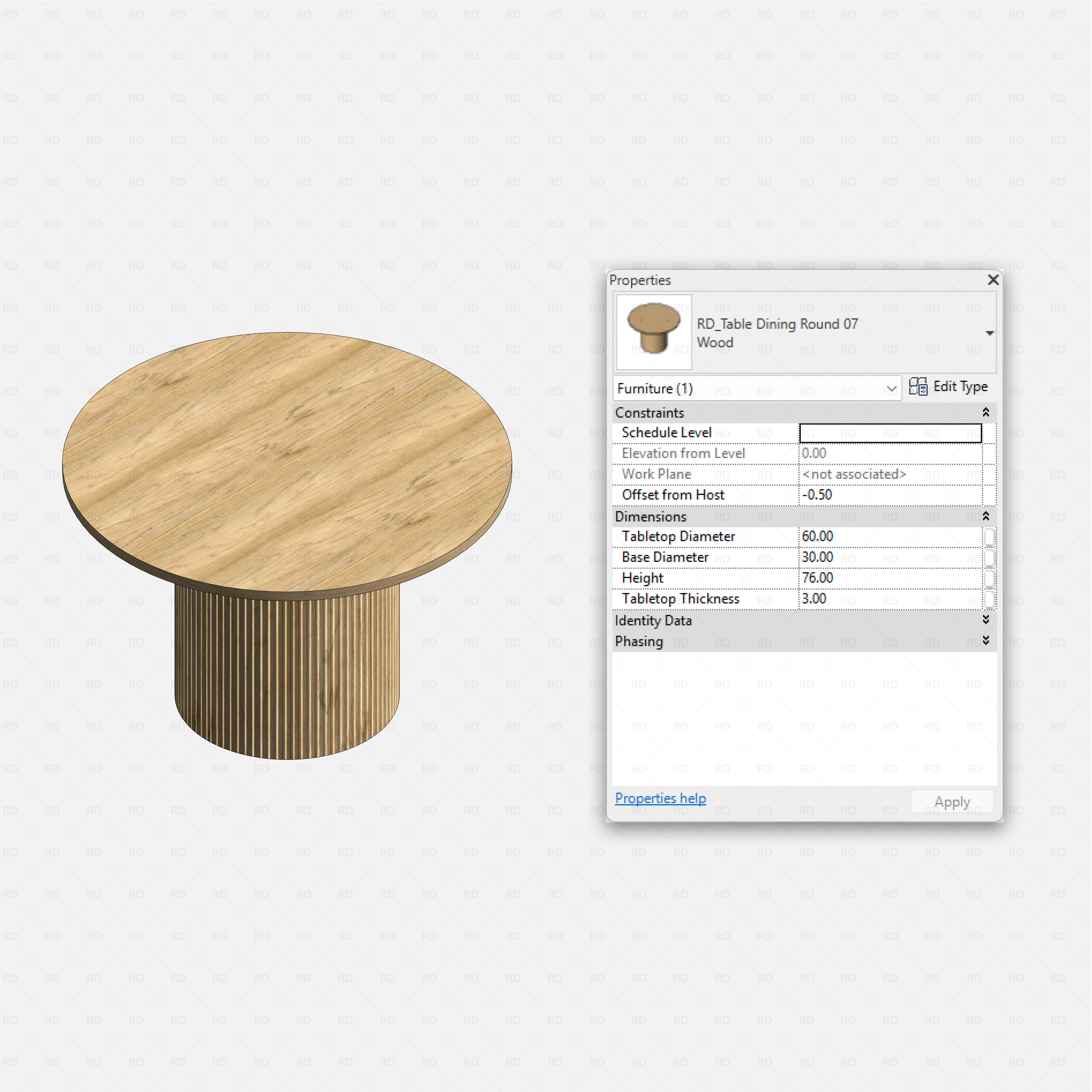
Task: Close the Properties palette
Action: click(x=993, y=280)
